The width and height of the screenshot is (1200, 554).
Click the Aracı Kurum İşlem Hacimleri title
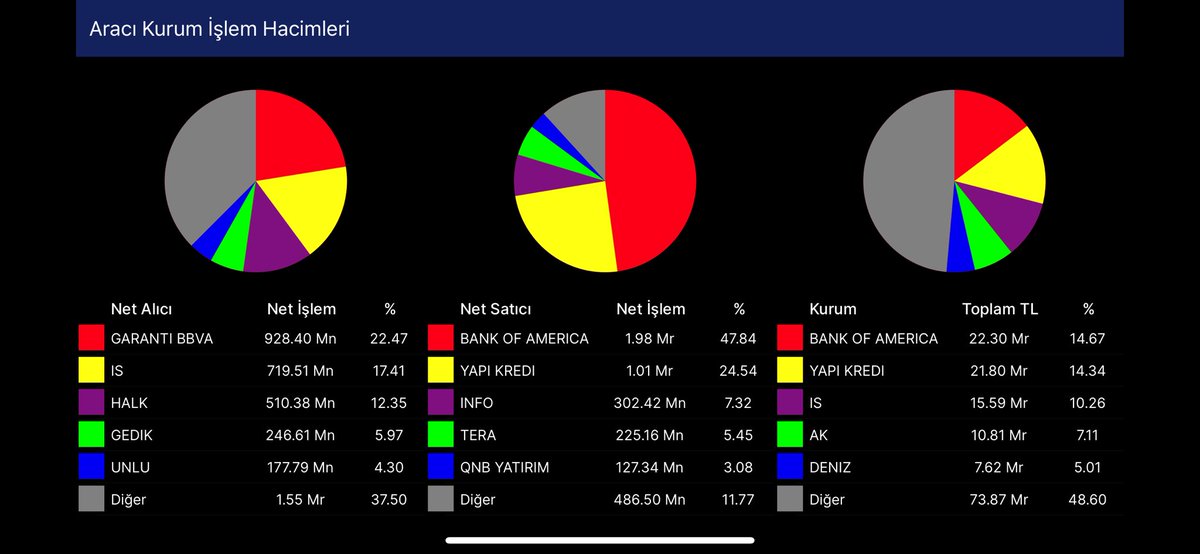coord(219,29)
